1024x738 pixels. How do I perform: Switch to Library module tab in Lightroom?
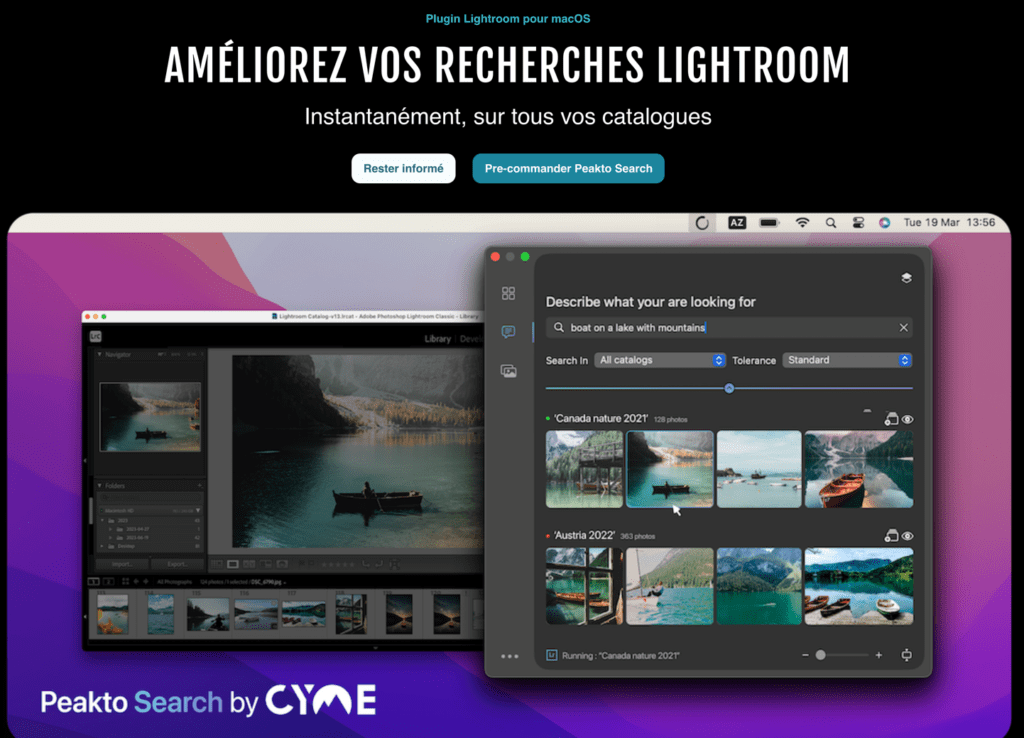pos(437,339)
